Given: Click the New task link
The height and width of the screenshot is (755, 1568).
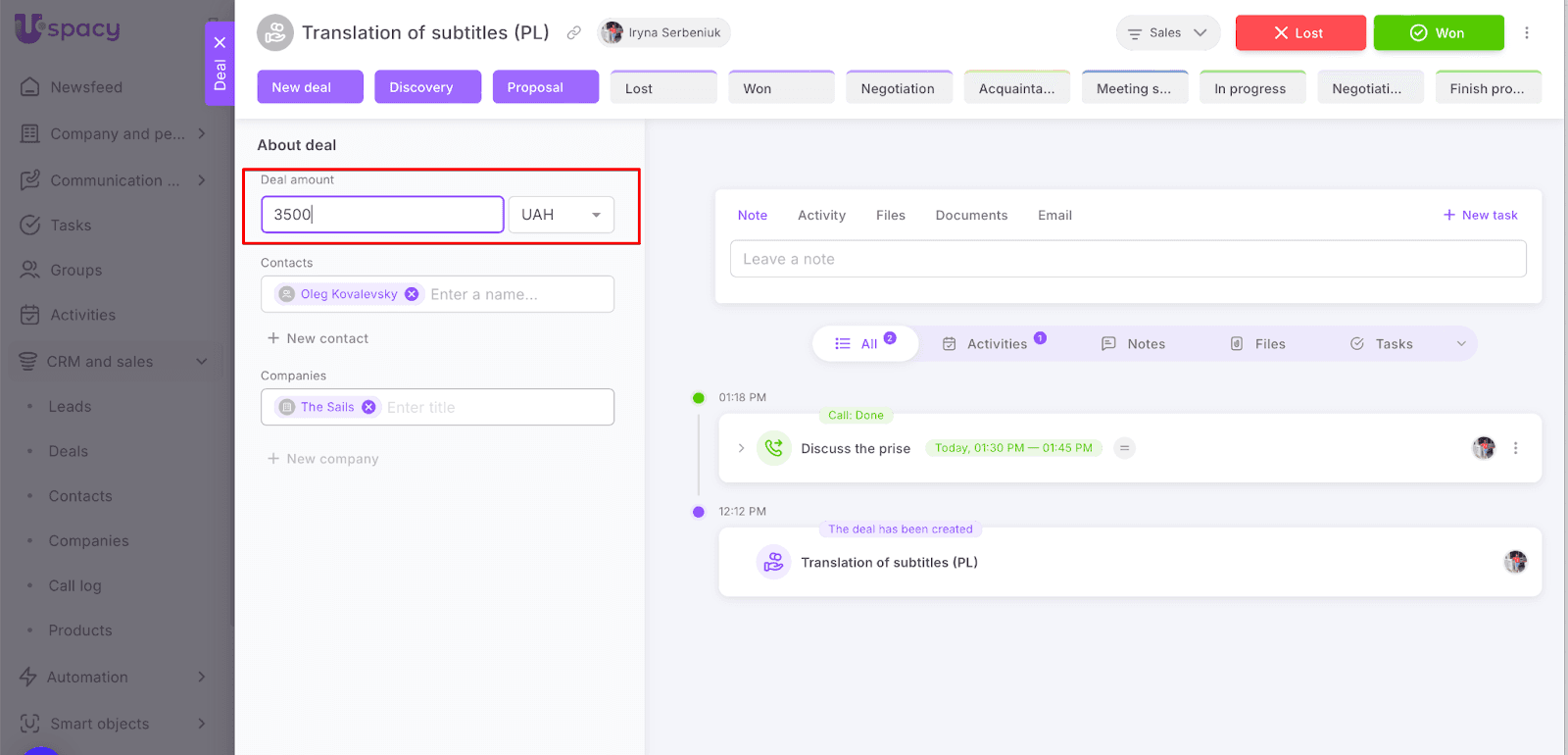Looking at the screenshot, I should tap(1480, 216).
